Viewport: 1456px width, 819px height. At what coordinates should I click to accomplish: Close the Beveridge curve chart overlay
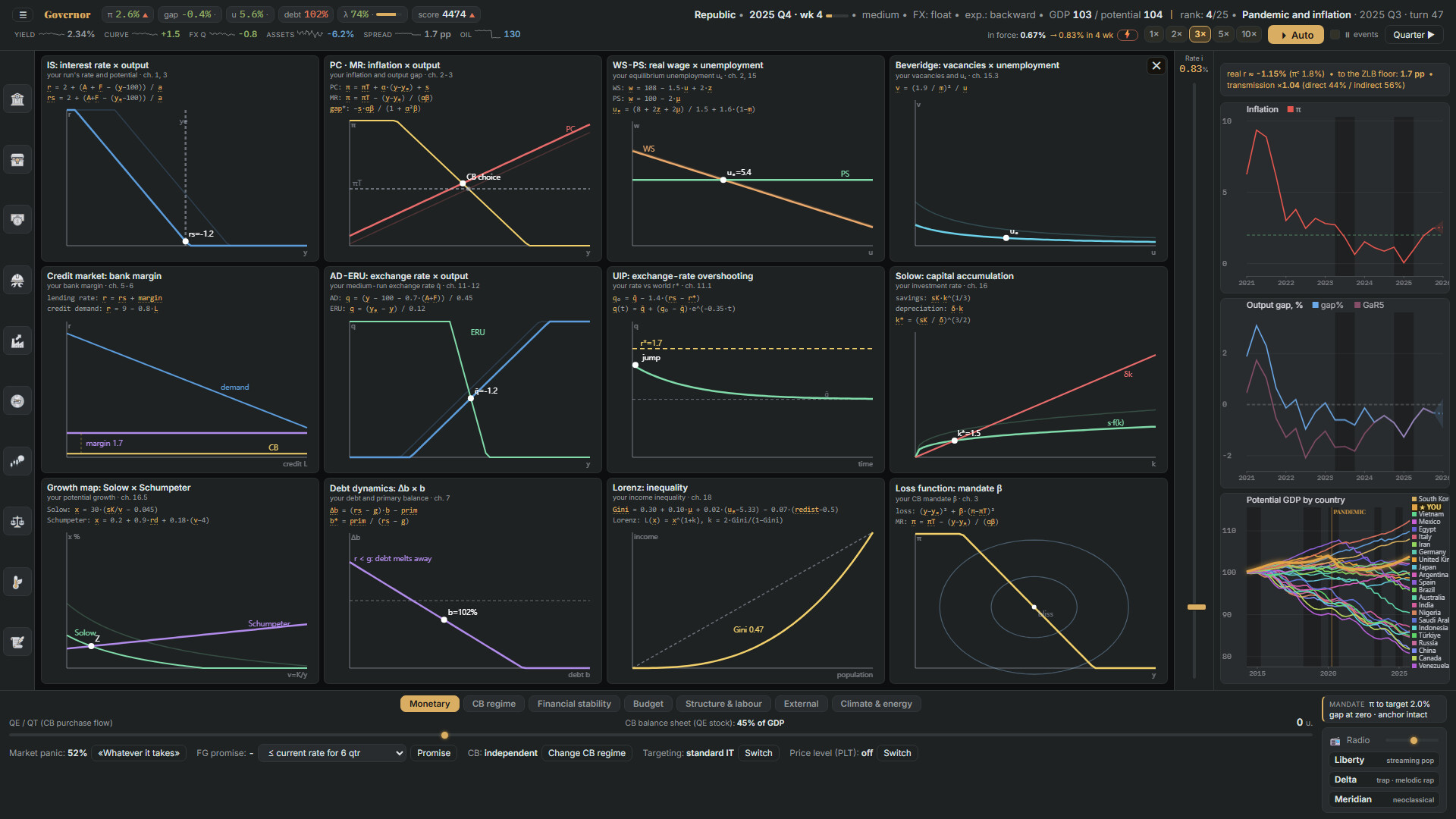1156,66
